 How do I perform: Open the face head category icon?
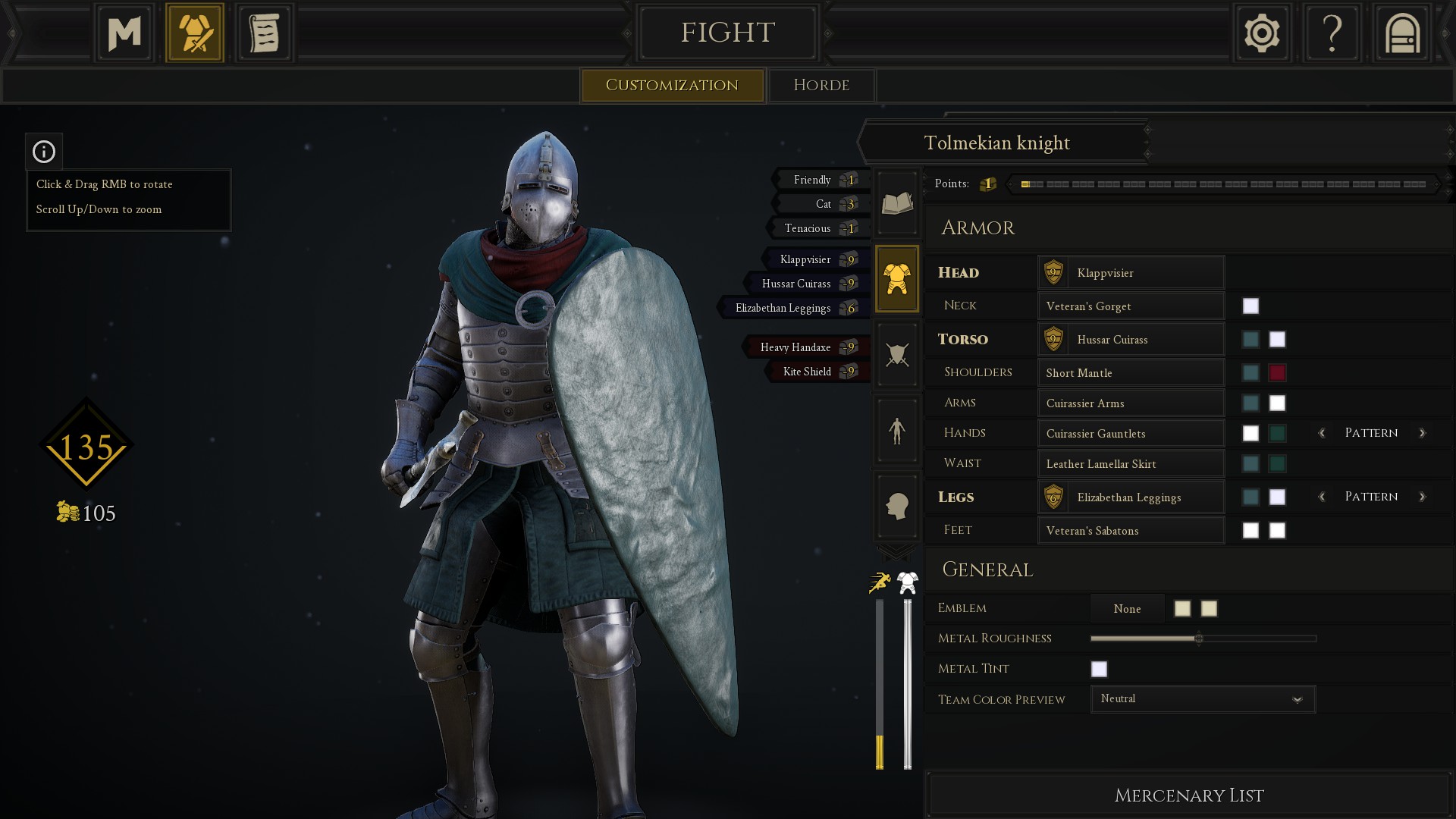tap(897, 506)
